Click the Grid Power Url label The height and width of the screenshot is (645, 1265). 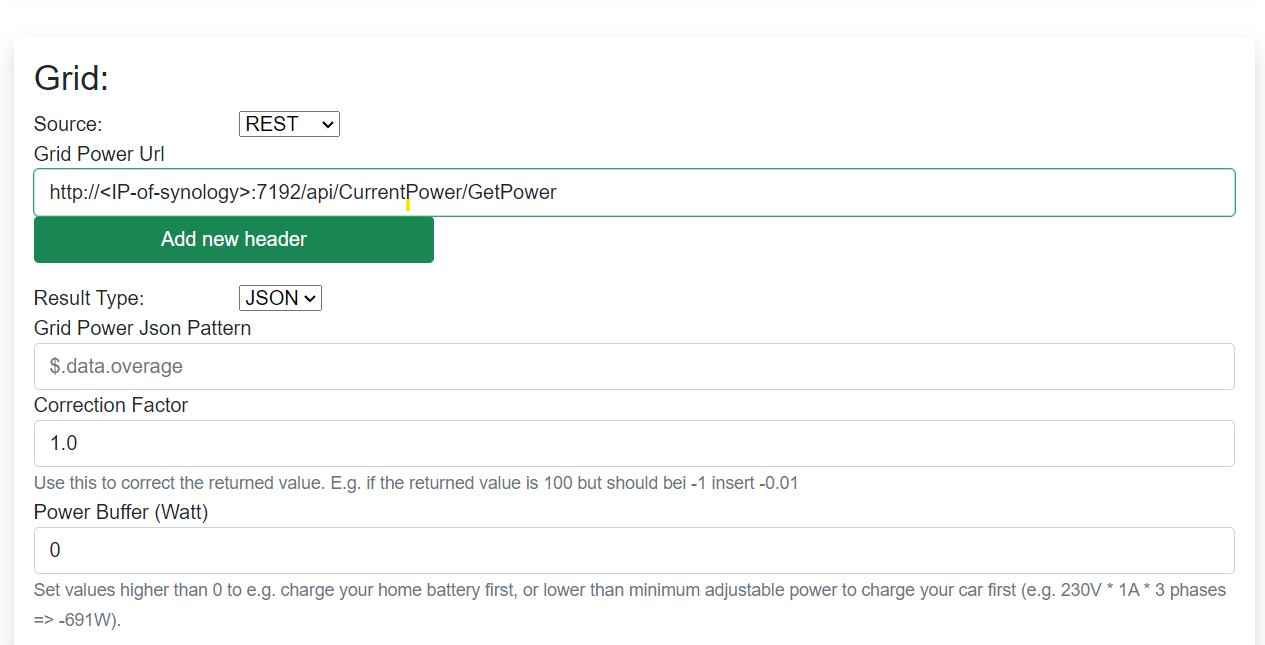pyautogui.click(x=99, y=153)
